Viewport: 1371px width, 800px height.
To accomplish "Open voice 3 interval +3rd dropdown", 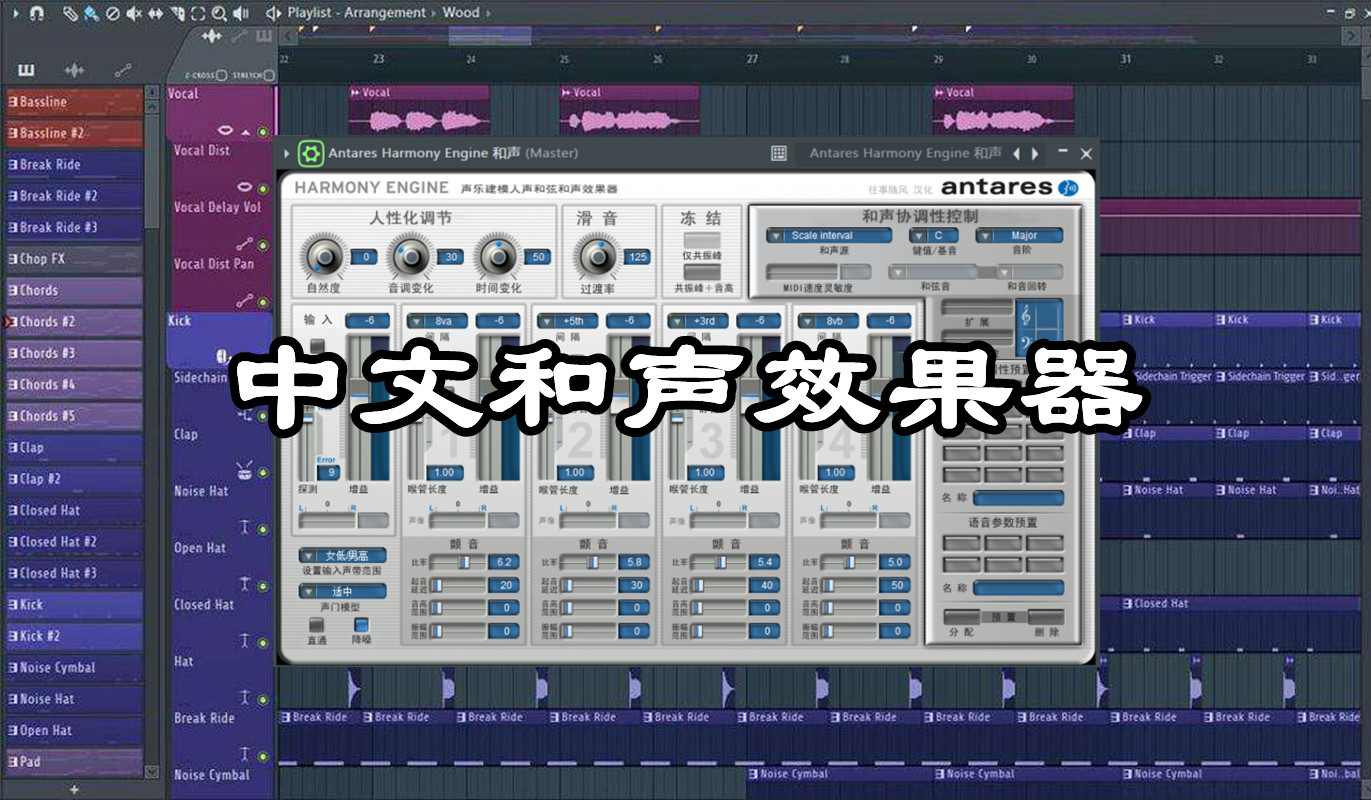I will pyautogui.click(x=697, y=321).
